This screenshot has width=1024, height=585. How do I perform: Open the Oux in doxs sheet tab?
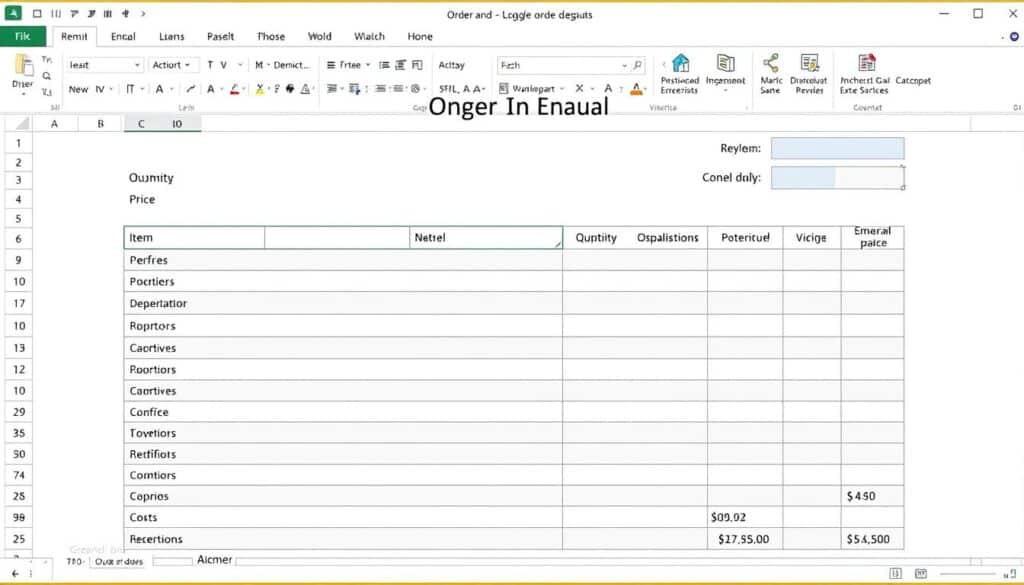click(x=119, y=561)
